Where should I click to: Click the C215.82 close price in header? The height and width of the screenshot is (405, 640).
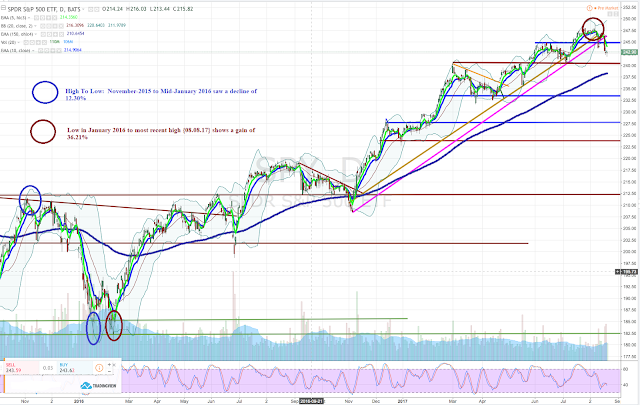point(183,9)
